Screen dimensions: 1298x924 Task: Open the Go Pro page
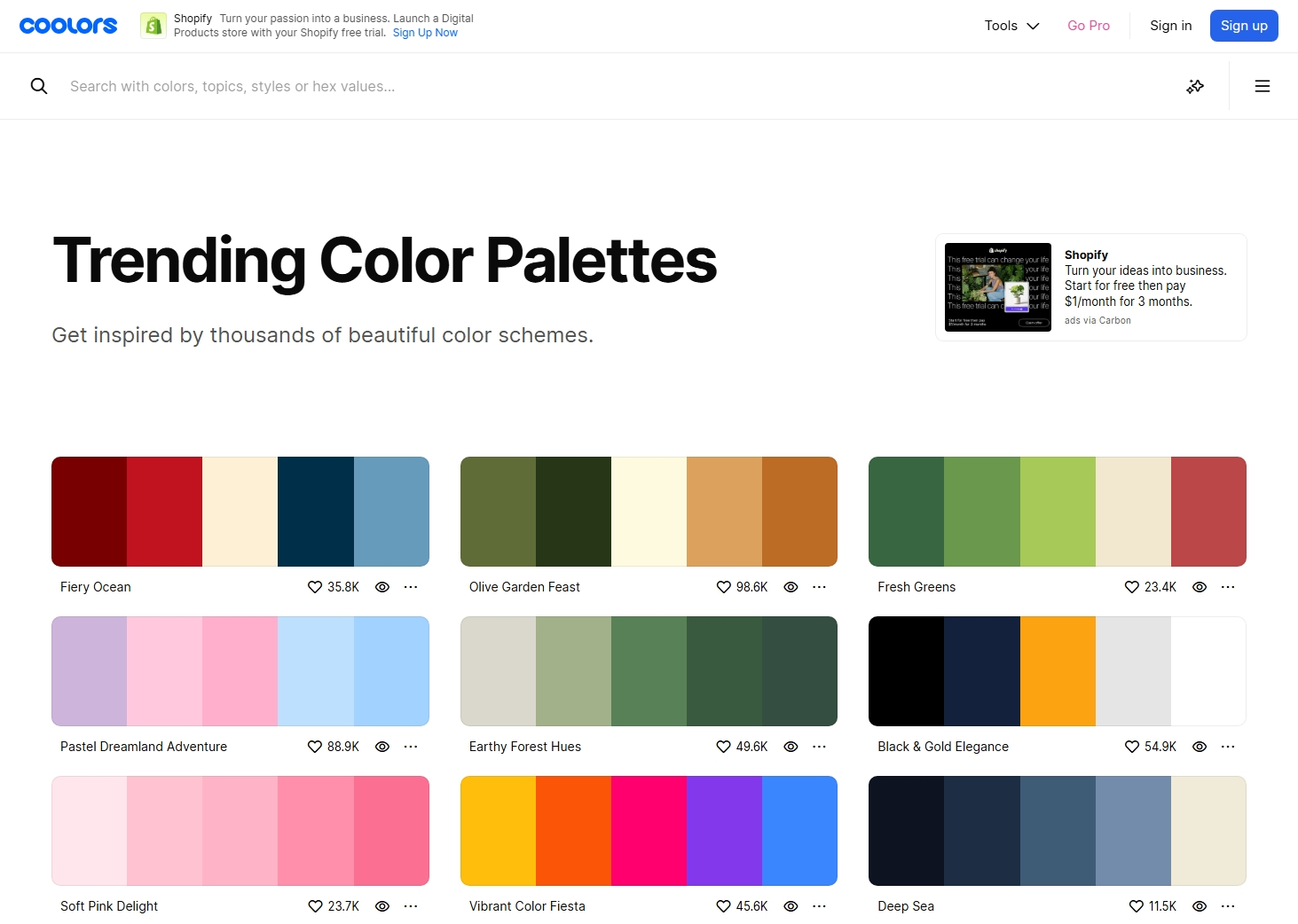pos(1089,26)
